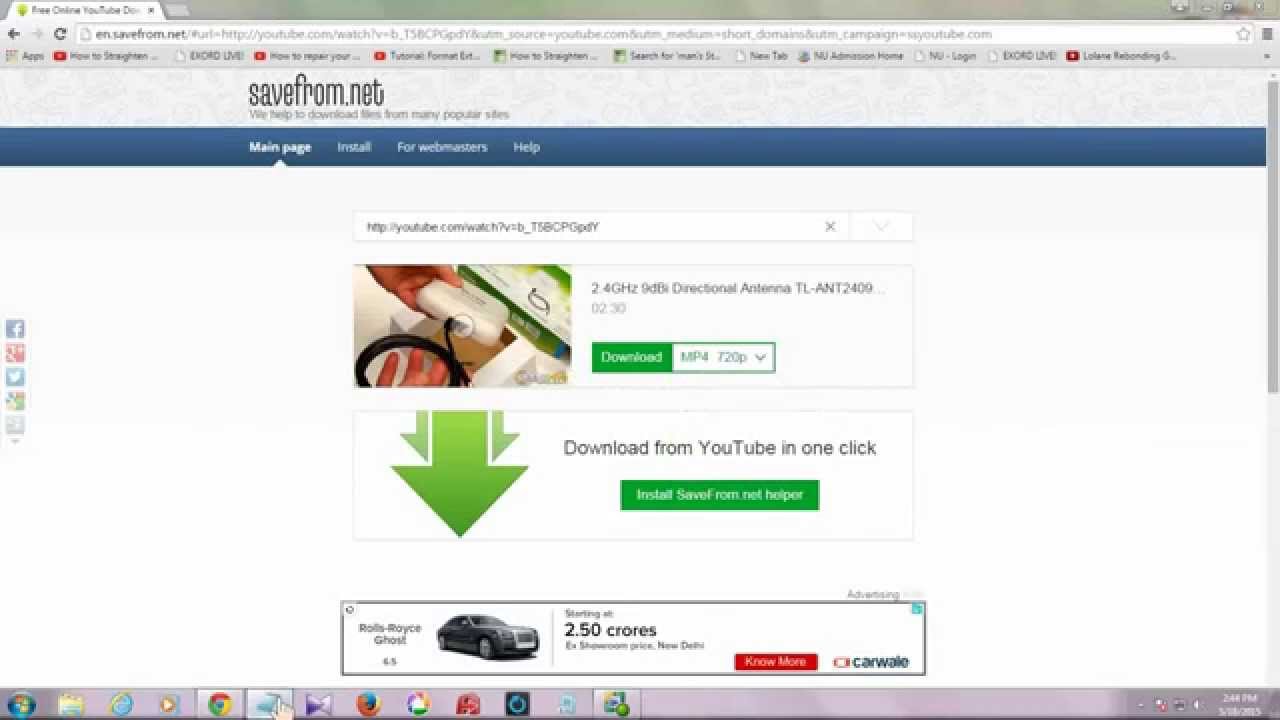Bookmark this page with the star icon
The image size is (1280, 720).
(x=1243, y=34)
